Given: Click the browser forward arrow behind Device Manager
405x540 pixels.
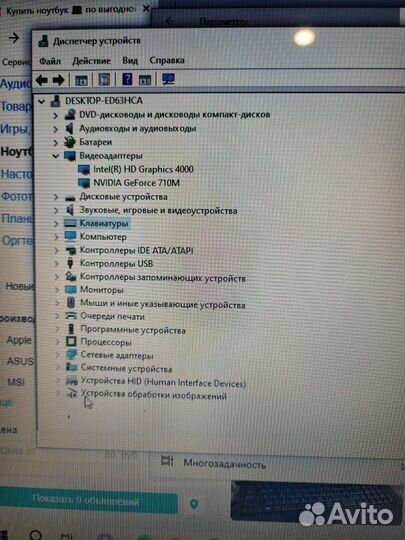Looking at the screenshot, I should coord(14,38).
